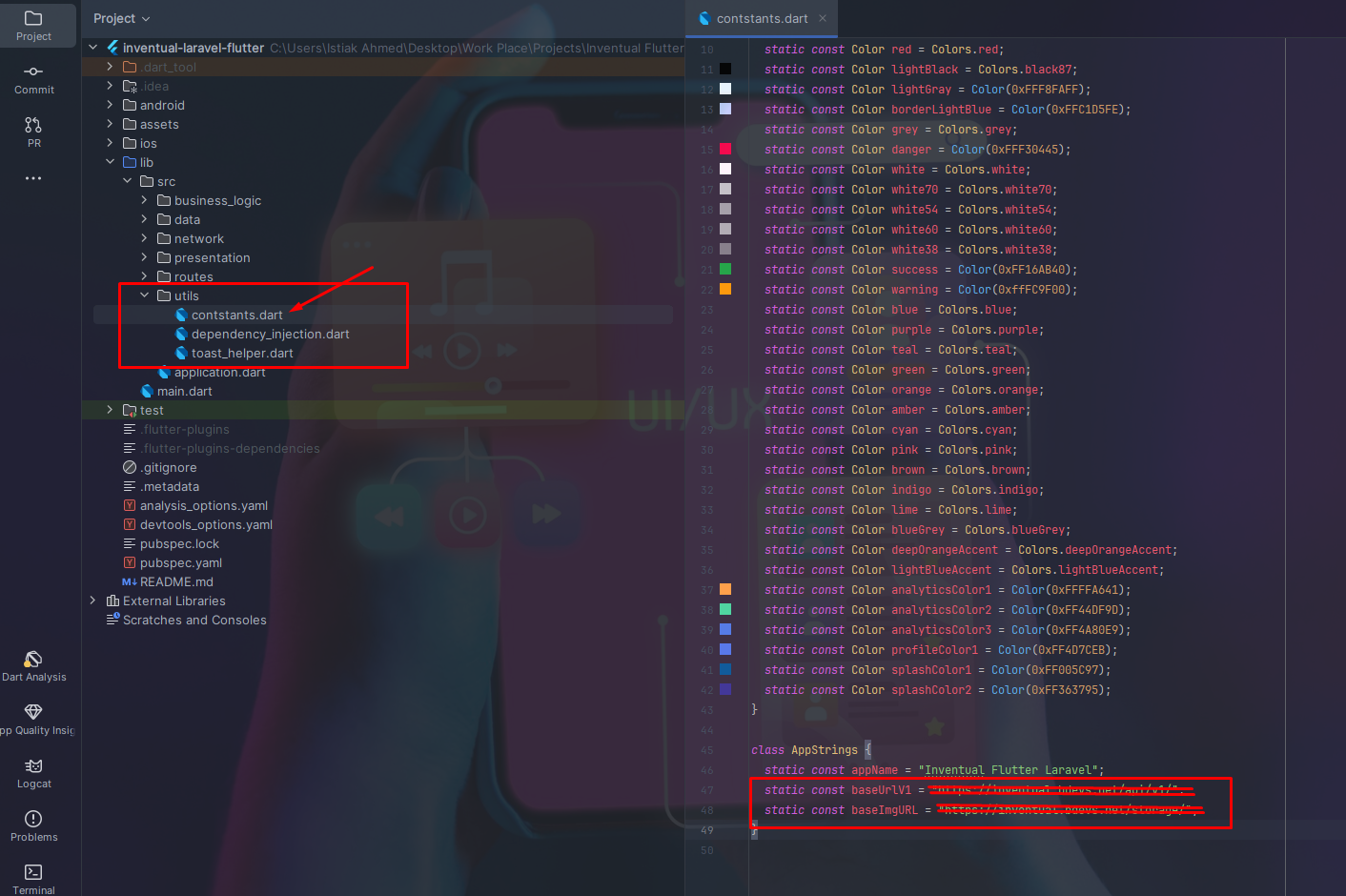Collapse the utils folder

click(145, 295)
